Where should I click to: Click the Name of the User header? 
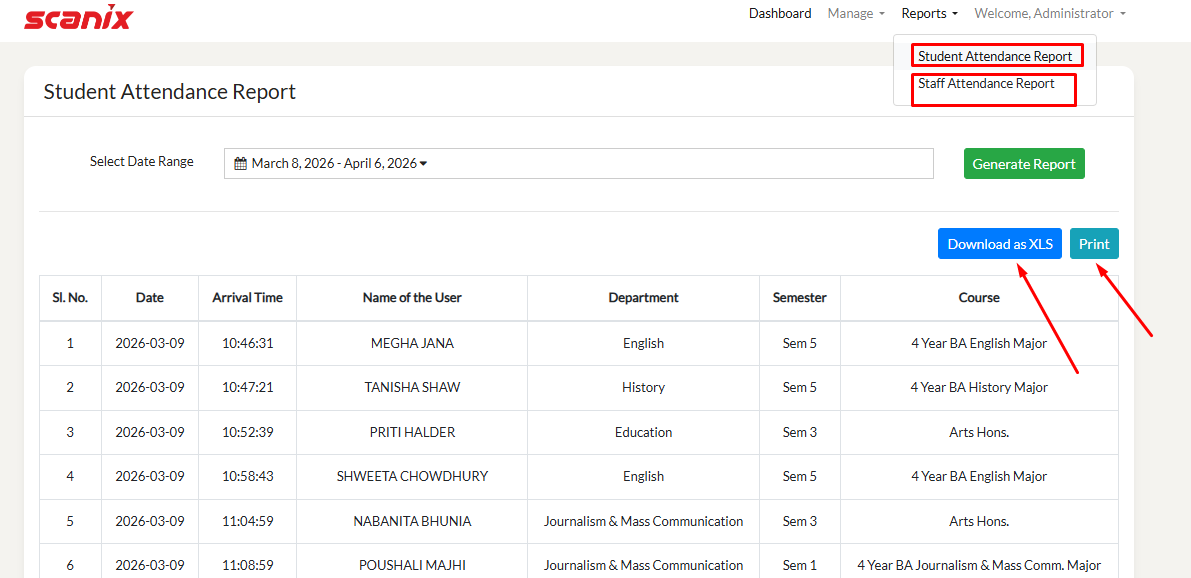tap(412, 298)
